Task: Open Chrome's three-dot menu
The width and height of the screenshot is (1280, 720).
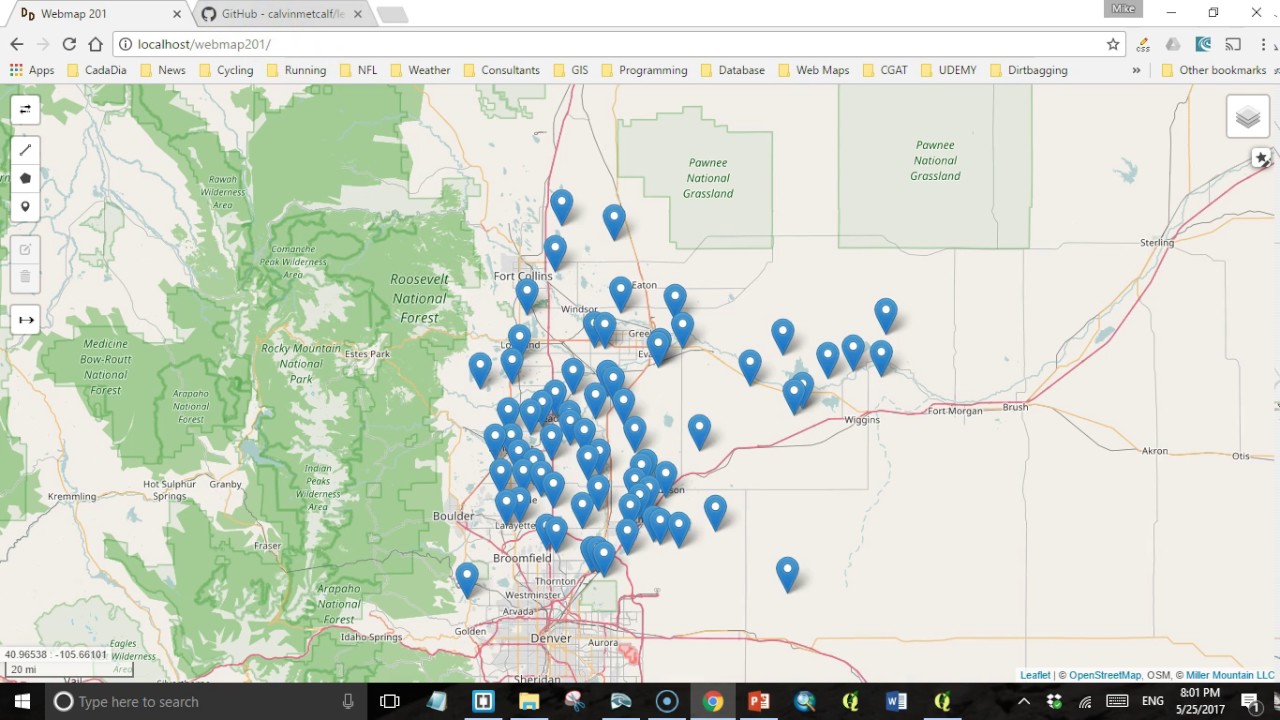Action: (1262, 44)
